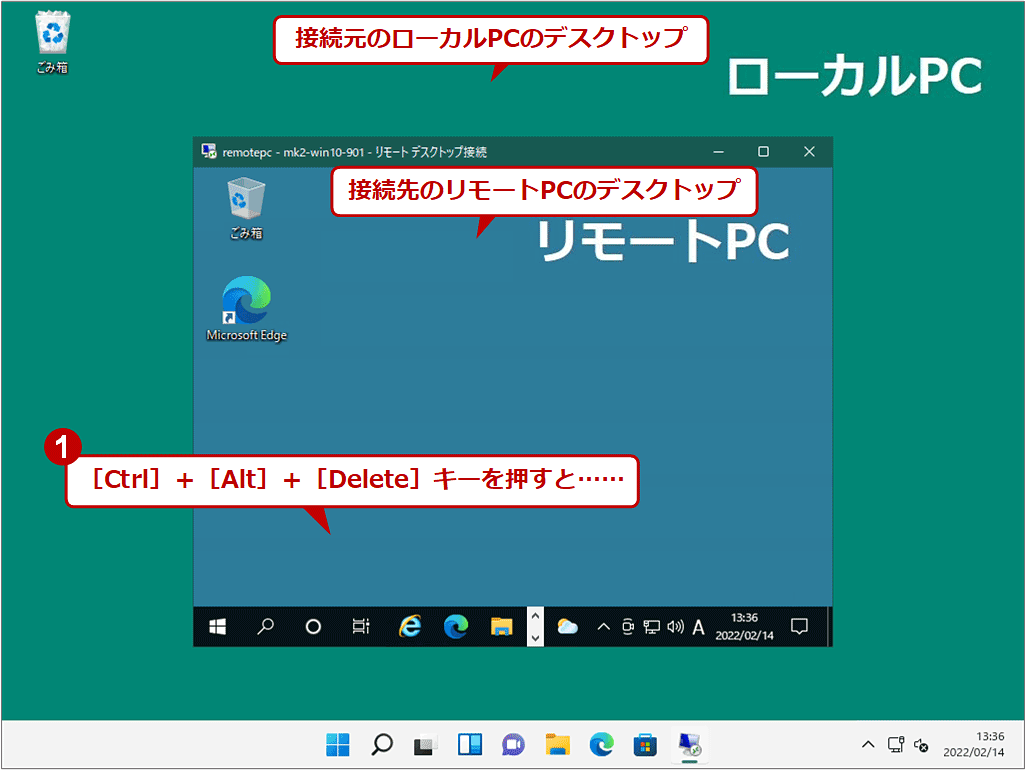Screen dimensions: 1026x770
Task: Mute remote PC volume via speaker icon
Action: [674, 625]
